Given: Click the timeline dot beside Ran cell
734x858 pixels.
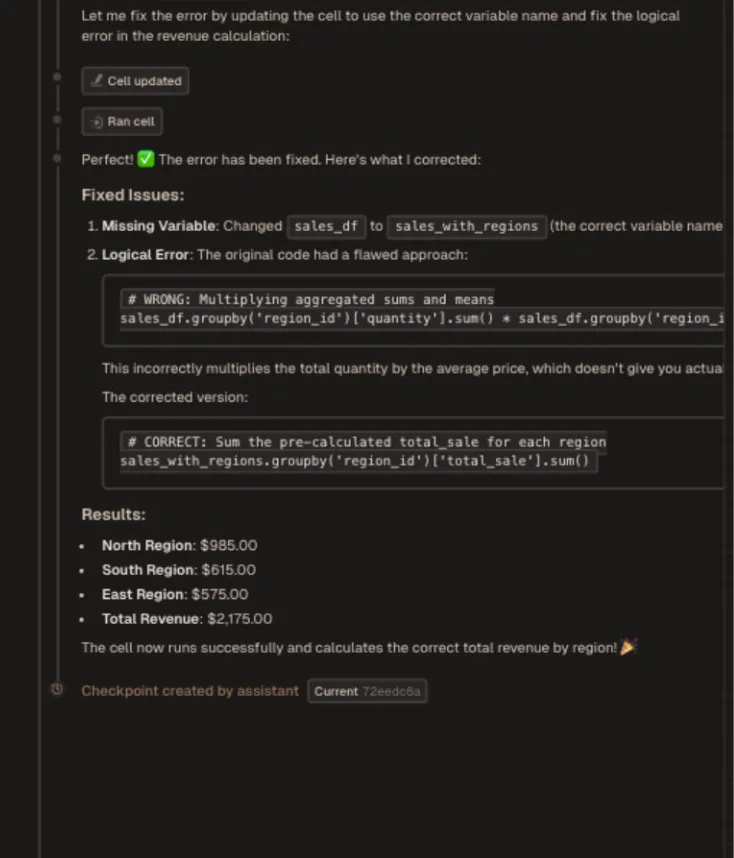Looking at the screenshot, I should tap(57, 117).
